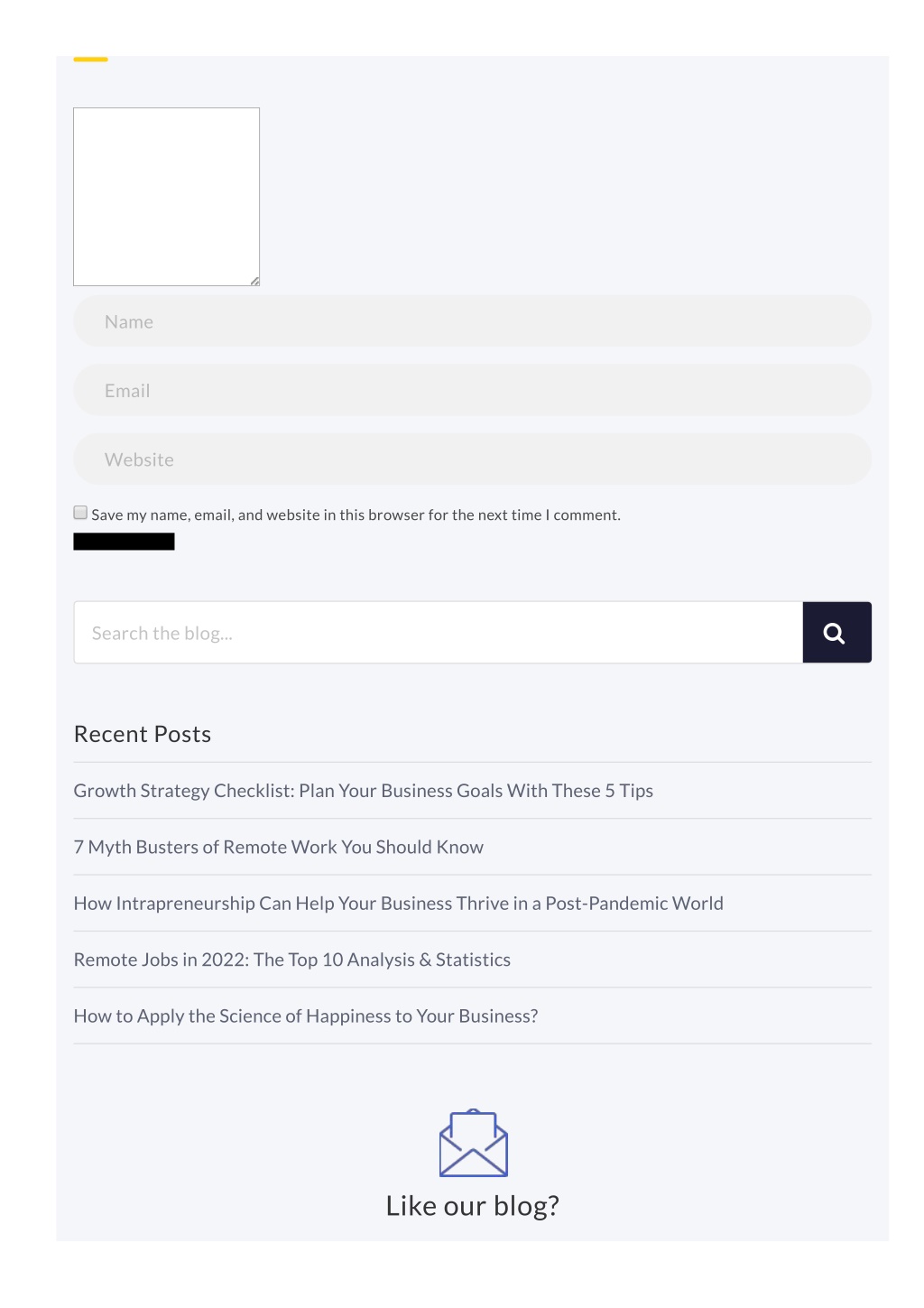The image size is (924, 1308).
Task: Click the Email placeholder text
Action: pos(127,391)
